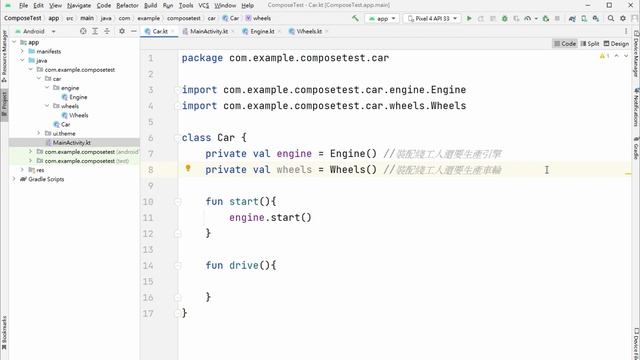The width and height of the screenshot is (640, 360).
Task: Close the Car.kt editor tab
Action: pos(173,31)
